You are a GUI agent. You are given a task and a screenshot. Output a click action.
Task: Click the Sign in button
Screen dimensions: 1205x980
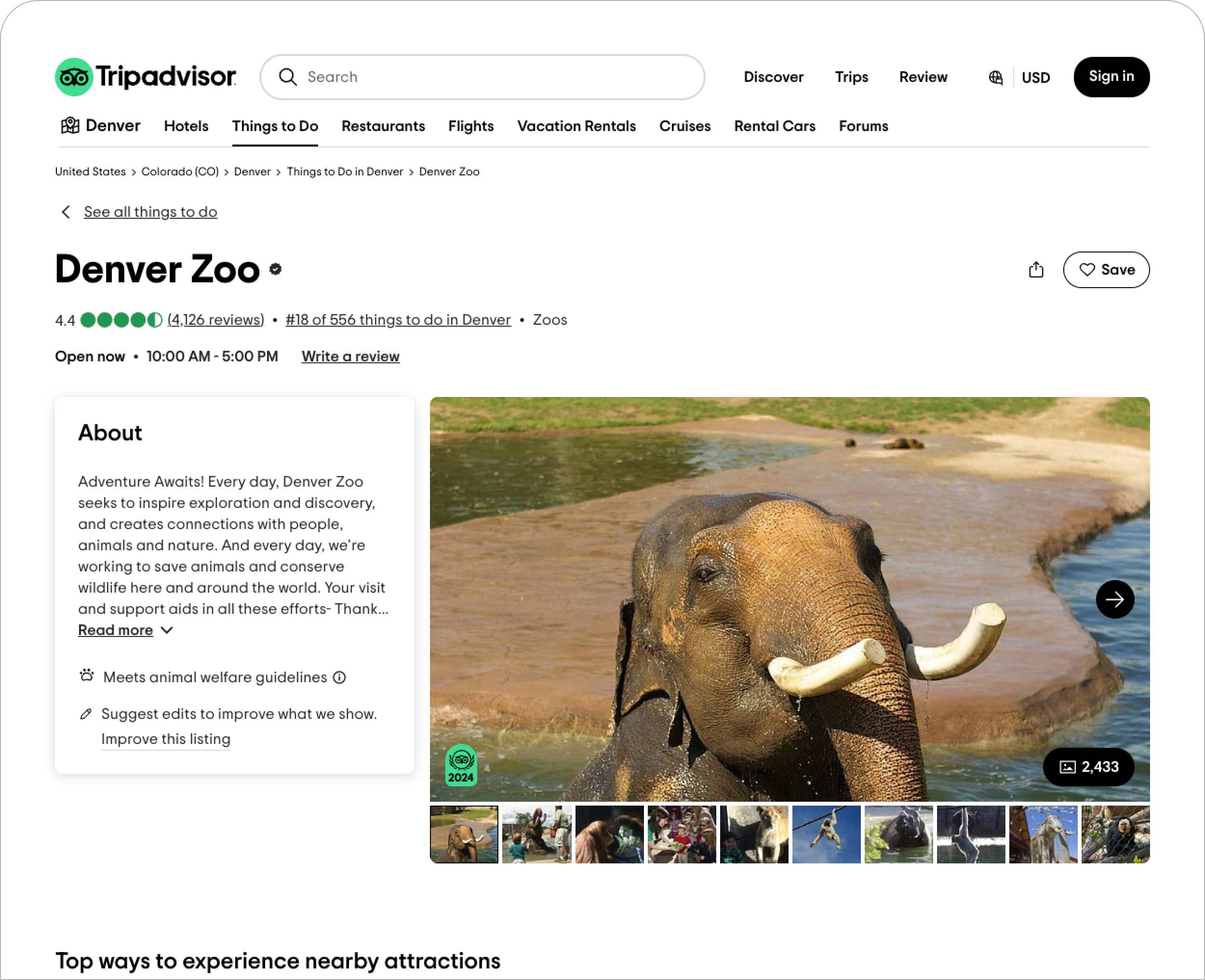click(1111, 77)
